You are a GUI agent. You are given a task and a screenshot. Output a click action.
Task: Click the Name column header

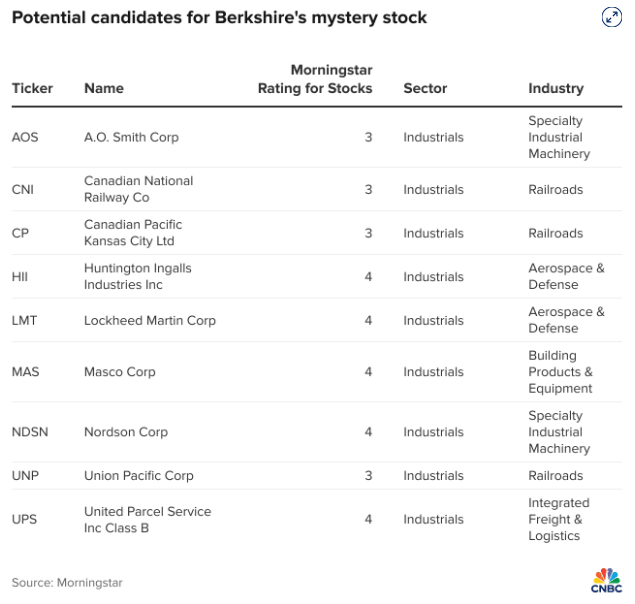click(x=104, y=88)
